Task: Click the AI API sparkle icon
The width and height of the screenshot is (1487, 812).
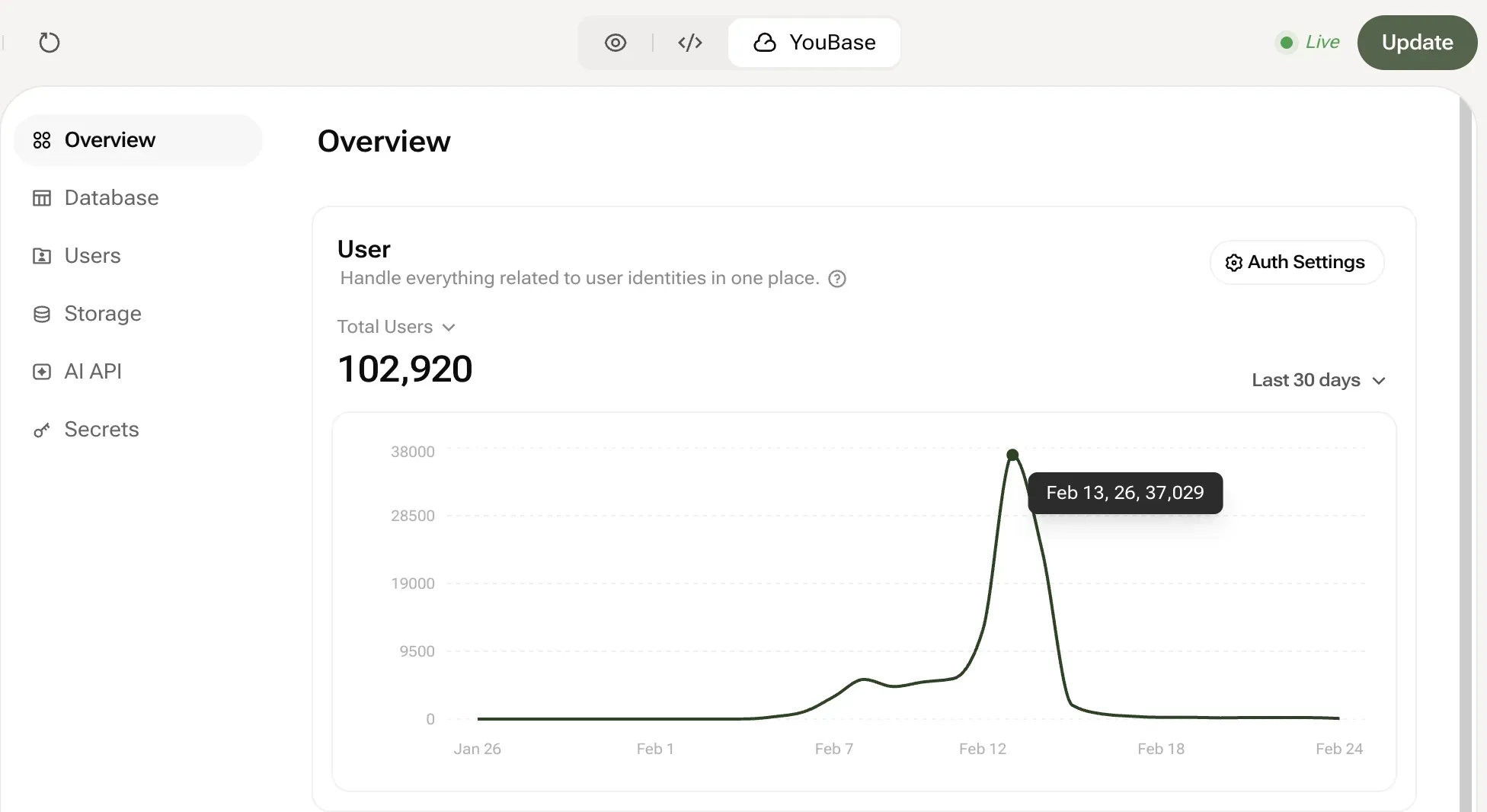Action: point(42,372)
